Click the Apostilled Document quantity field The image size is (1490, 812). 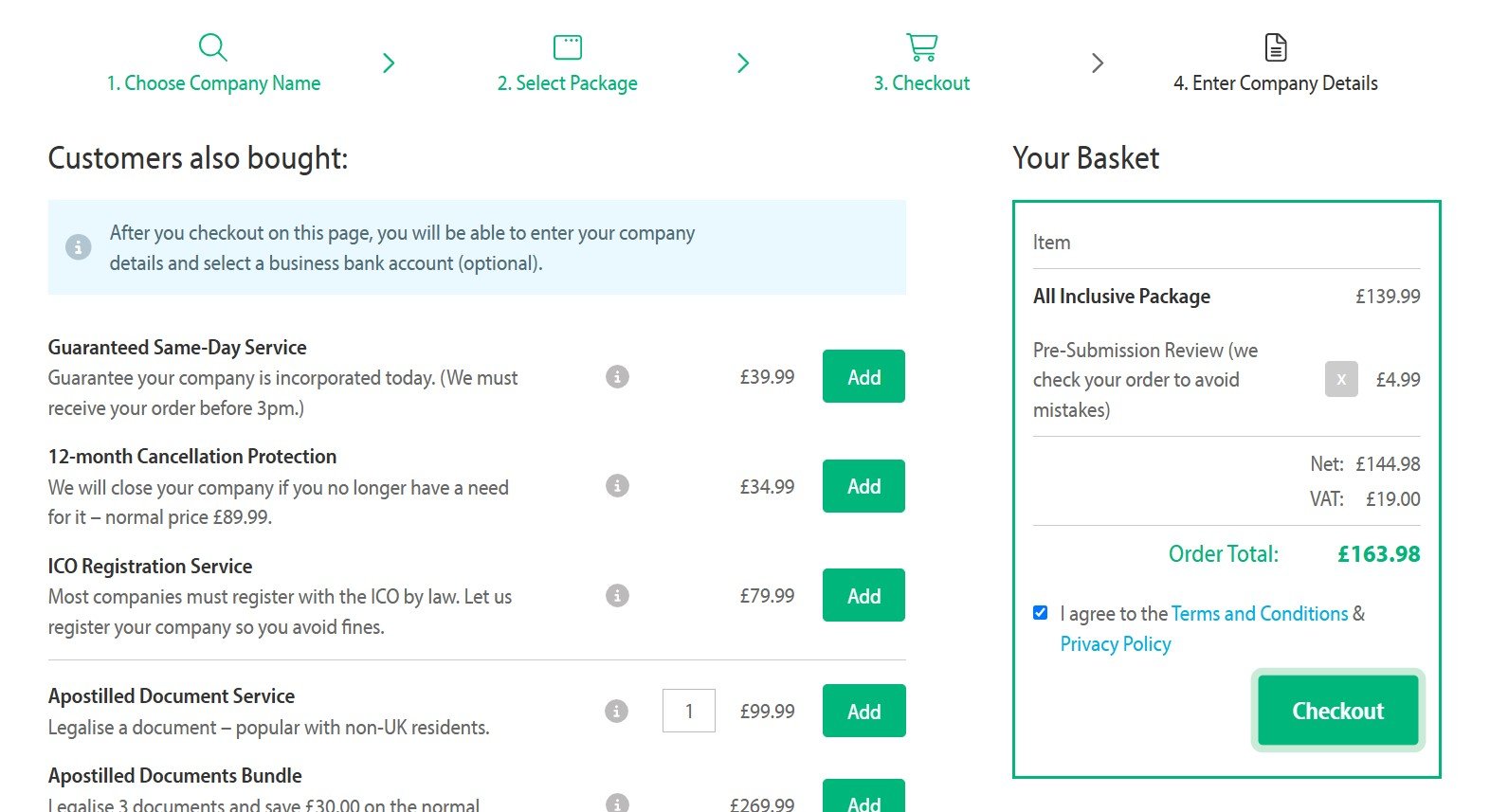tap(689, 711)
